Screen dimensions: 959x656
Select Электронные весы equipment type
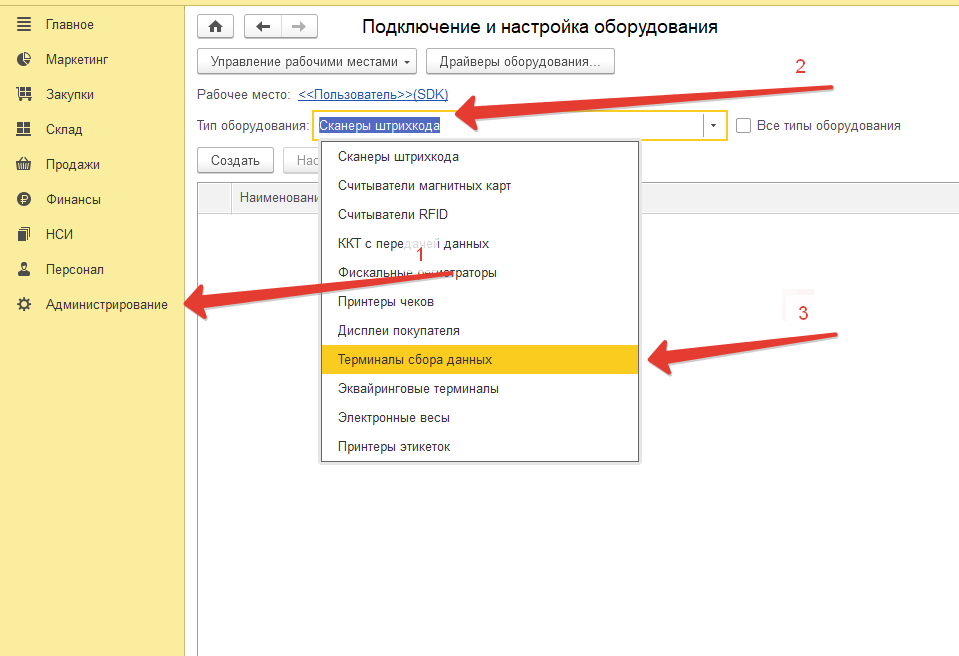[x=394, y=418]
